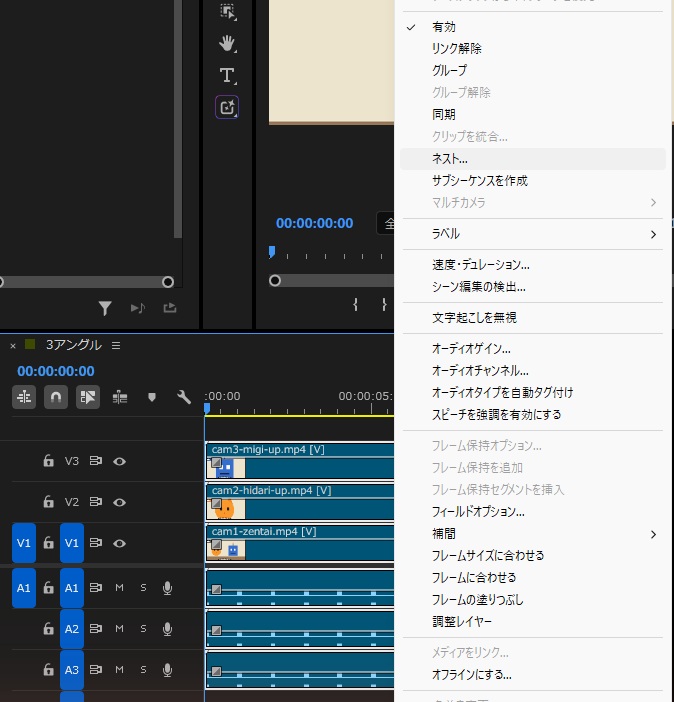This screenshot has height=702, width=674.
Task: Enable voice-over record on A2
Action: (167, 629)
